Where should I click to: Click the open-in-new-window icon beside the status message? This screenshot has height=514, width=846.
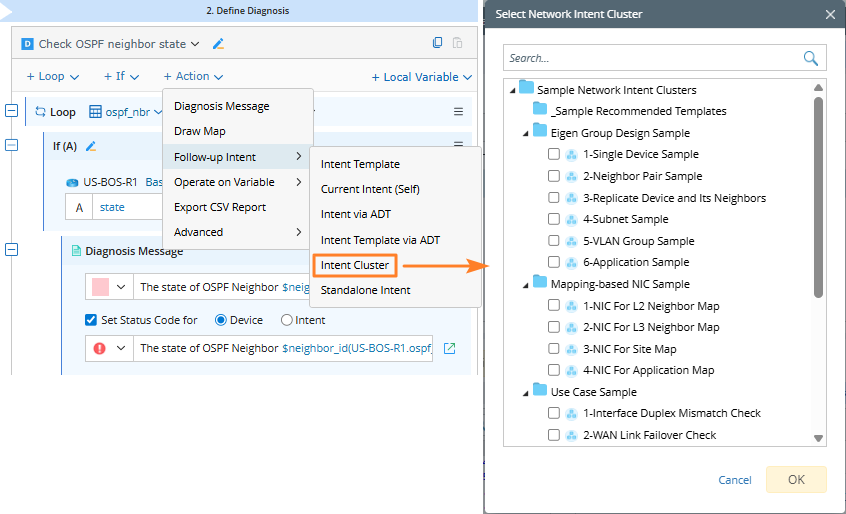(449, 349)
